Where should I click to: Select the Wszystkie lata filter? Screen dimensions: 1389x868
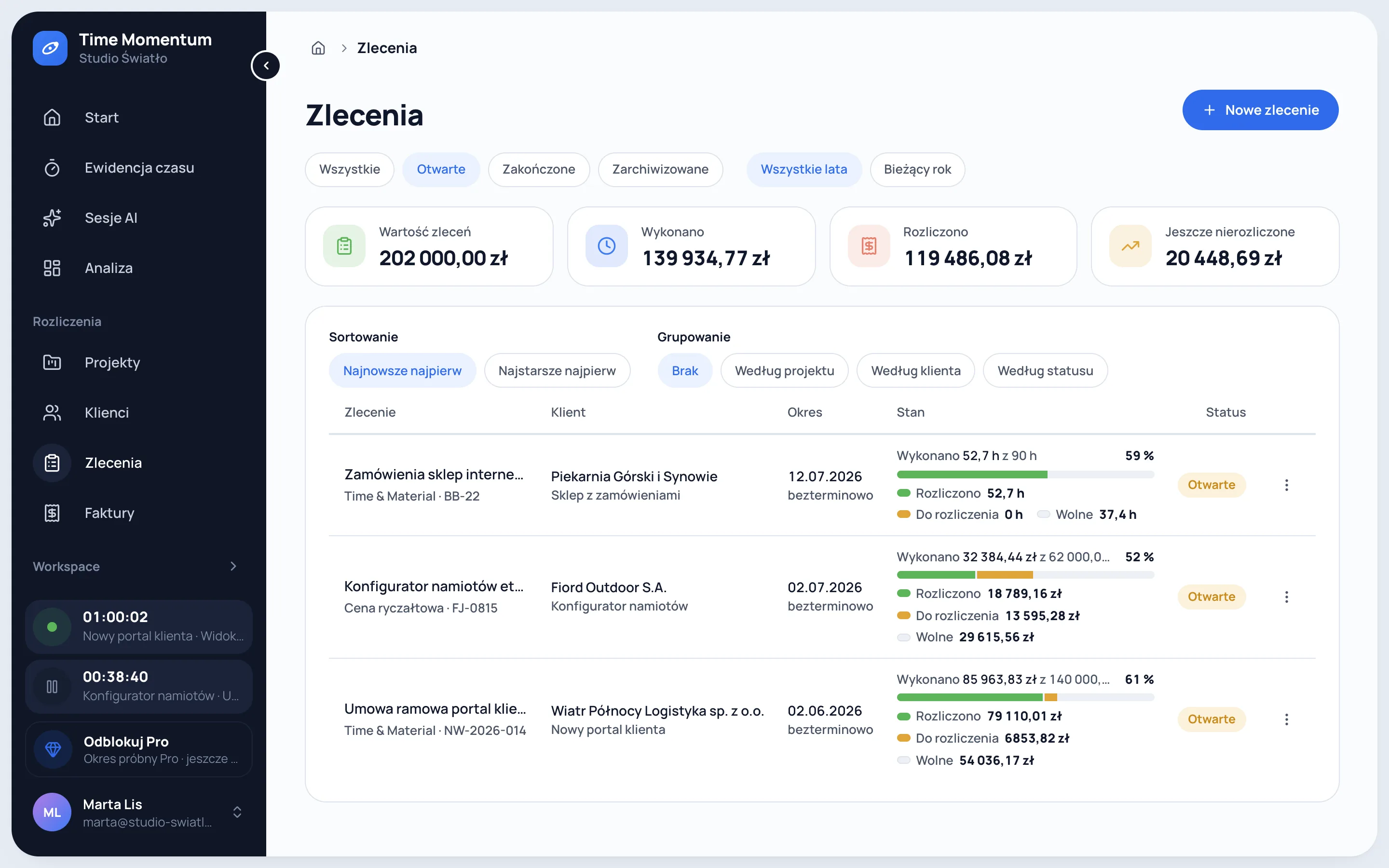[x=803, y=169]
